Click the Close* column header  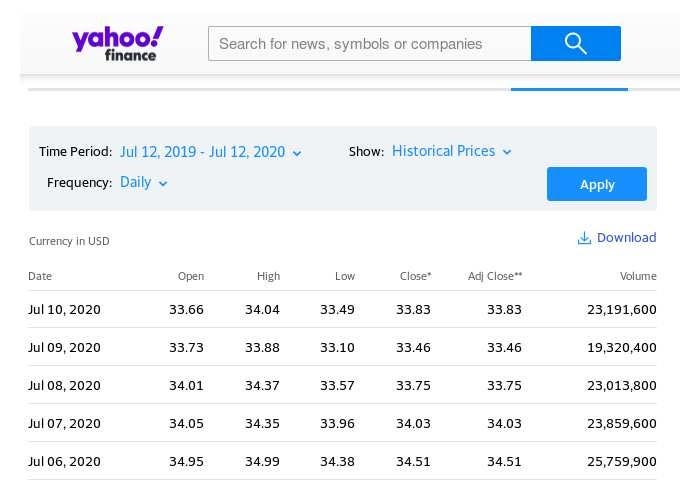[415, 276]
